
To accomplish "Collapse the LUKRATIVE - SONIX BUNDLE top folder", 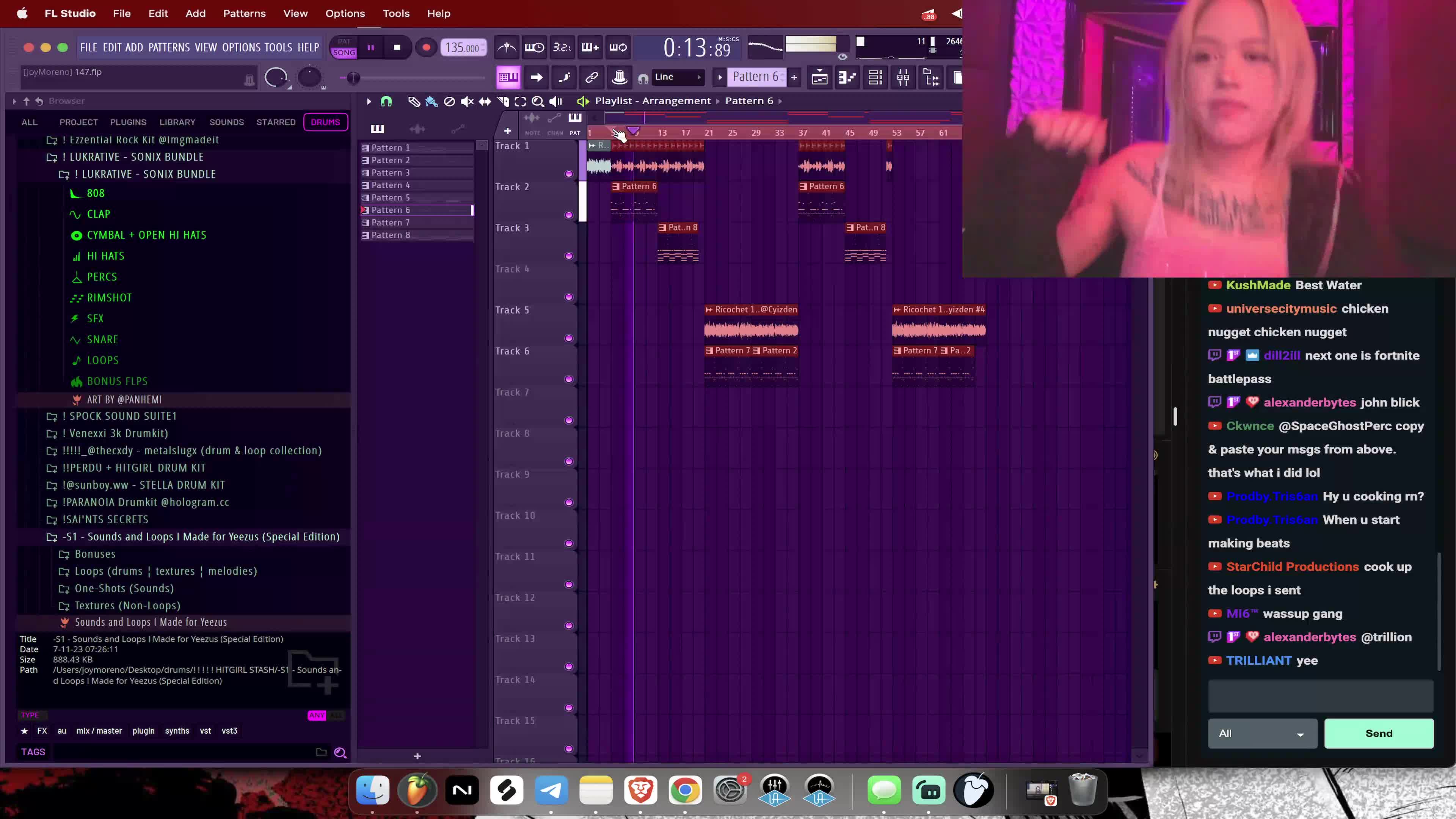I will (133, 157).
